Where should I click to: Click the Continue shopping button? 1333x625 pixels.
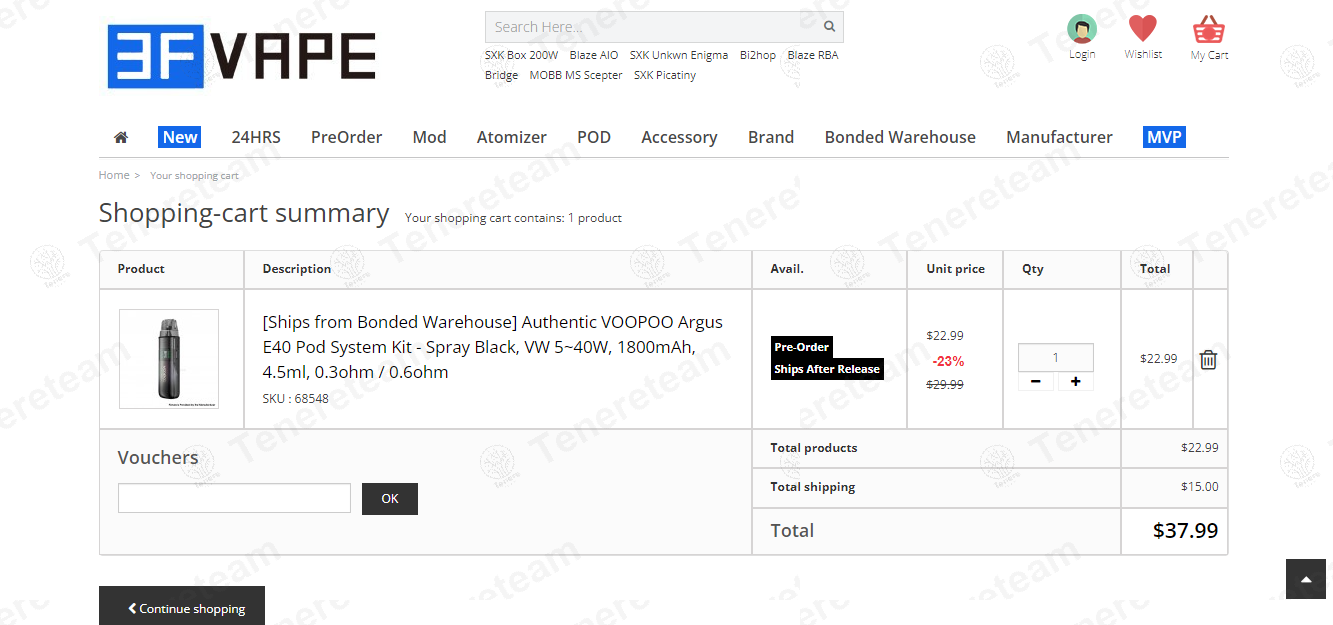(x=182, y=606)
